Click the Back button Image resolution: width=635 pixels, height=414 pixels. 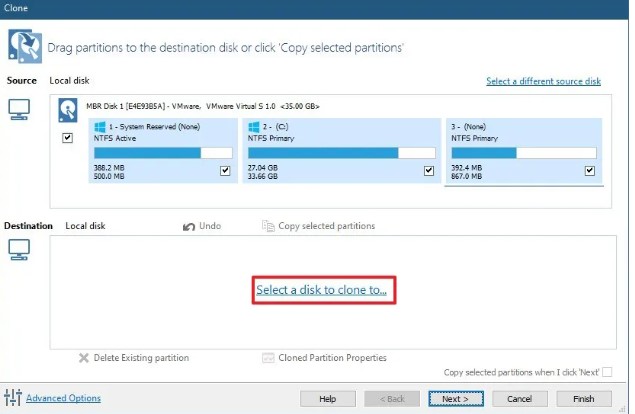392,399
